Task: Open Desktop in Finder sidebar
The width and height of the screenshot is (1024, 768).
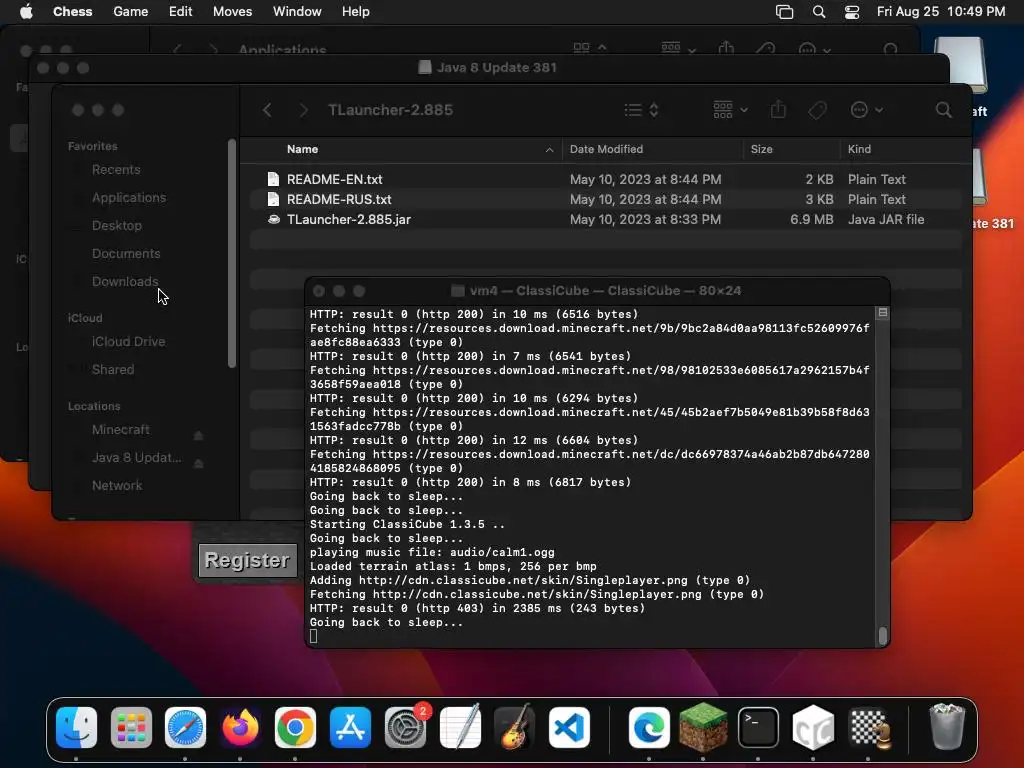Action: pyautogui.click(x=117, y=225)
